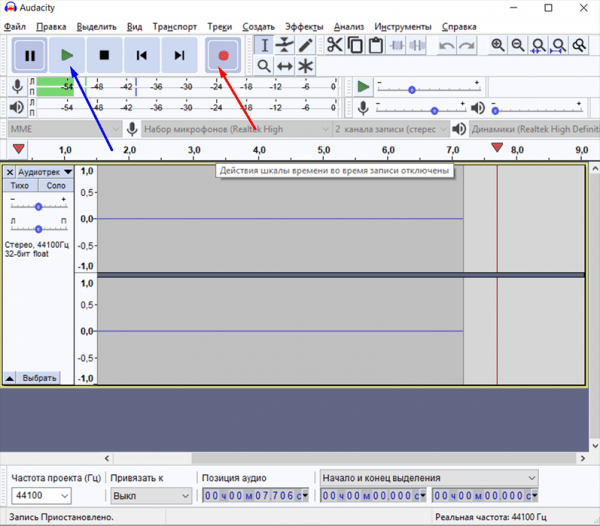
Task: Open the Анализ menu
Action: [349, 27]
